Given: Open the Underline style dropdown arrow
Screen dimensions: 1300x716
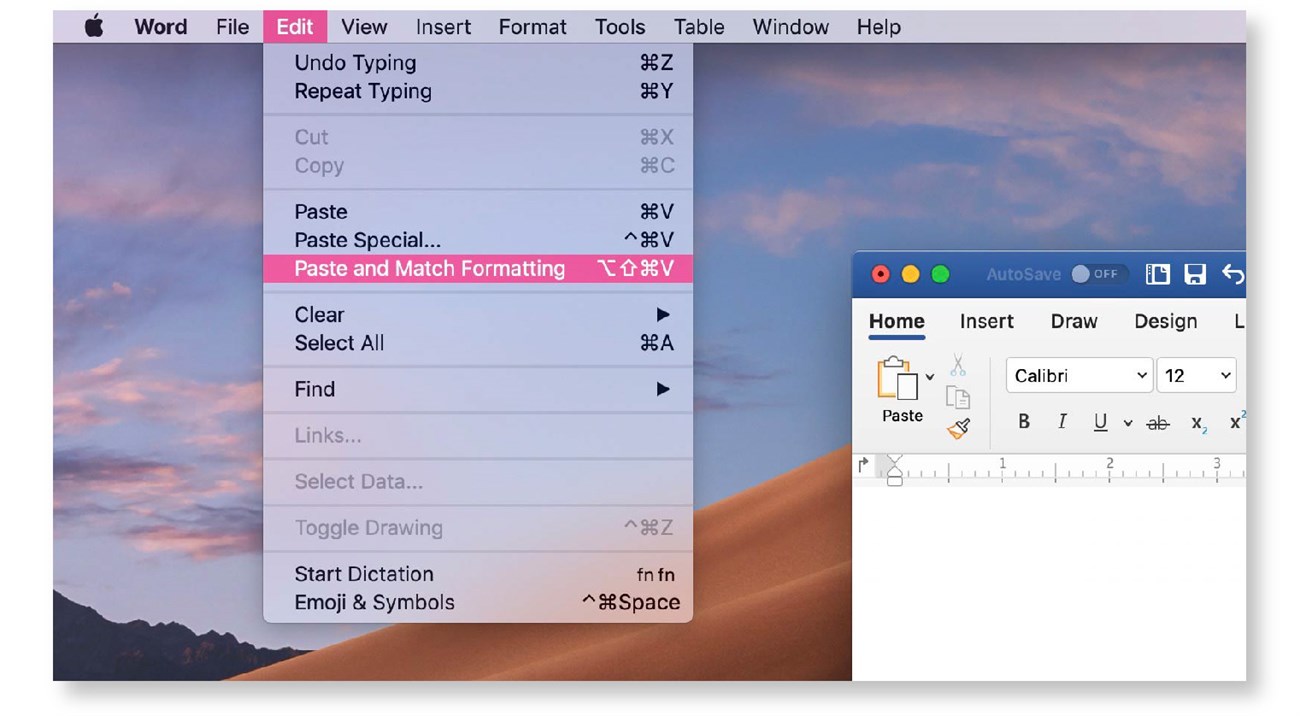Looking at the screenshot, I should tap(1127, 423).
